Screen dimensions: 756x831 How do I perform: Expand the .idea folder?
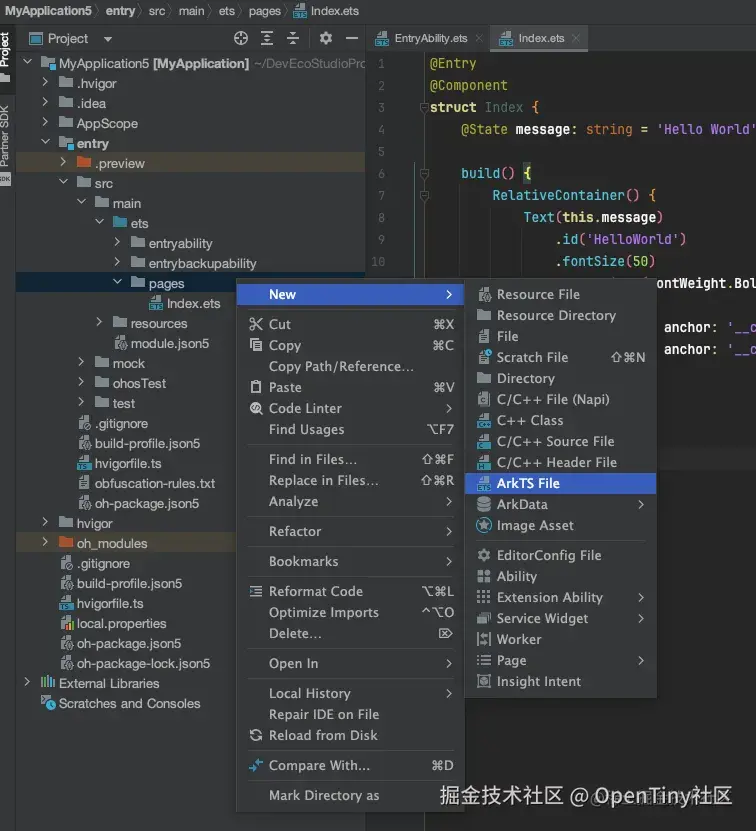tap(45, 102)
